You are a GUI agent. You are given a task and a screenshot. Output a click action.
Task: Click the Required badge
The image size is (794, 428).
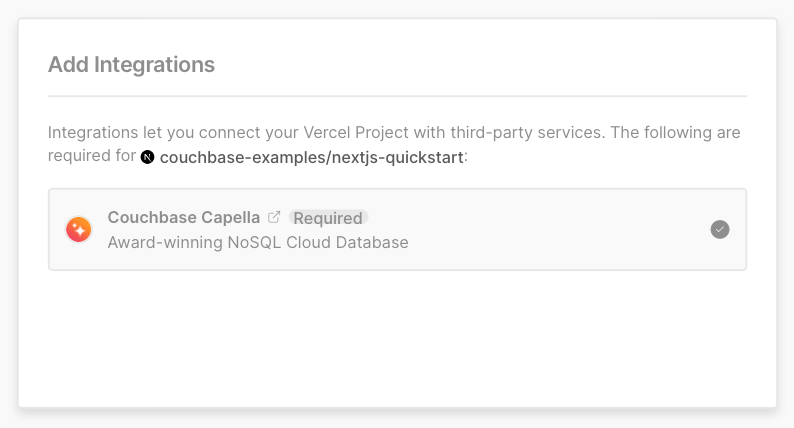coord(328,218)
